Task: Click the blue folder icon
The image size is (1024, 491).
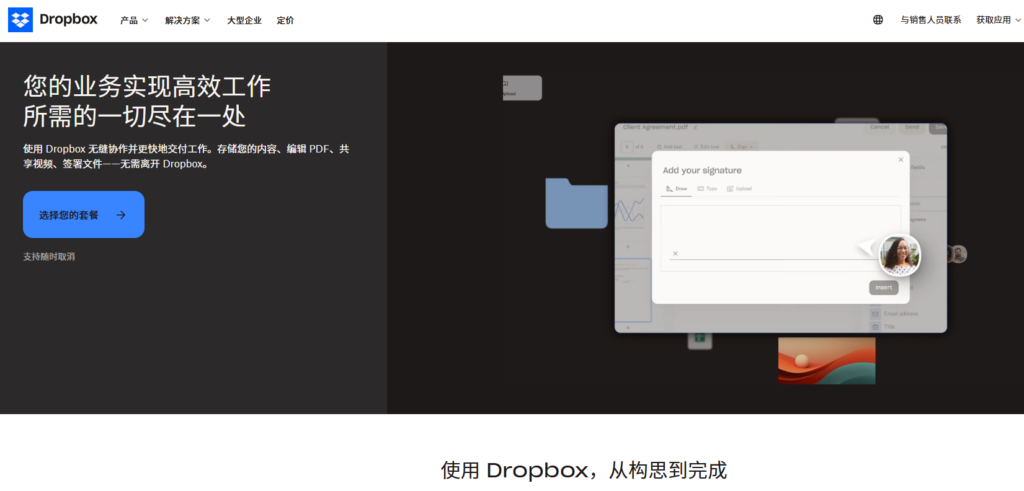Action: click(x=577, y=203)
